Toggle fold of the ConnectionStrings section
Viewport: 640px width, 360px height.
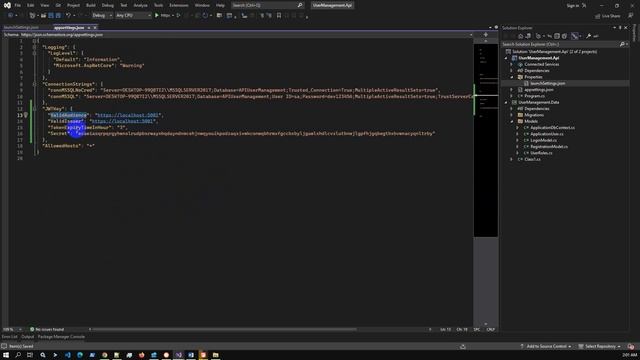click(x=34, y=84)
